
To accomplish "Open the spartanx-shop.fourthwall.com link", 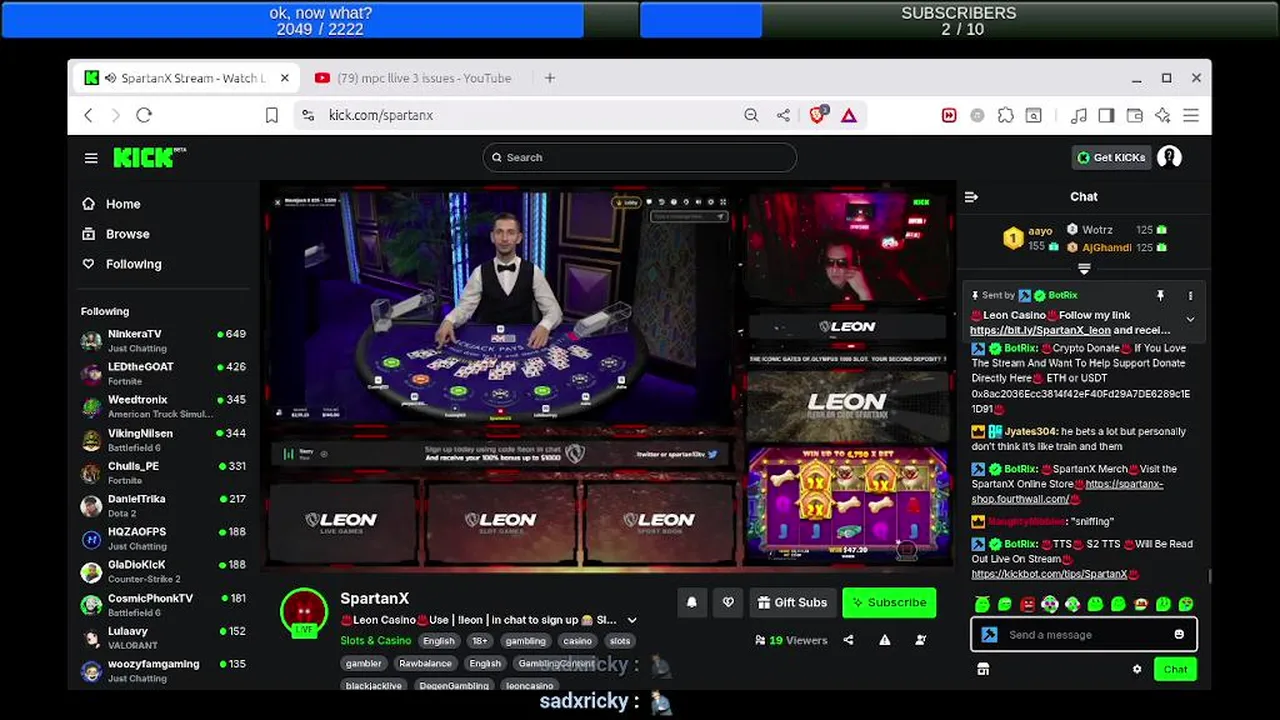I will click(x=1067, y=491).
